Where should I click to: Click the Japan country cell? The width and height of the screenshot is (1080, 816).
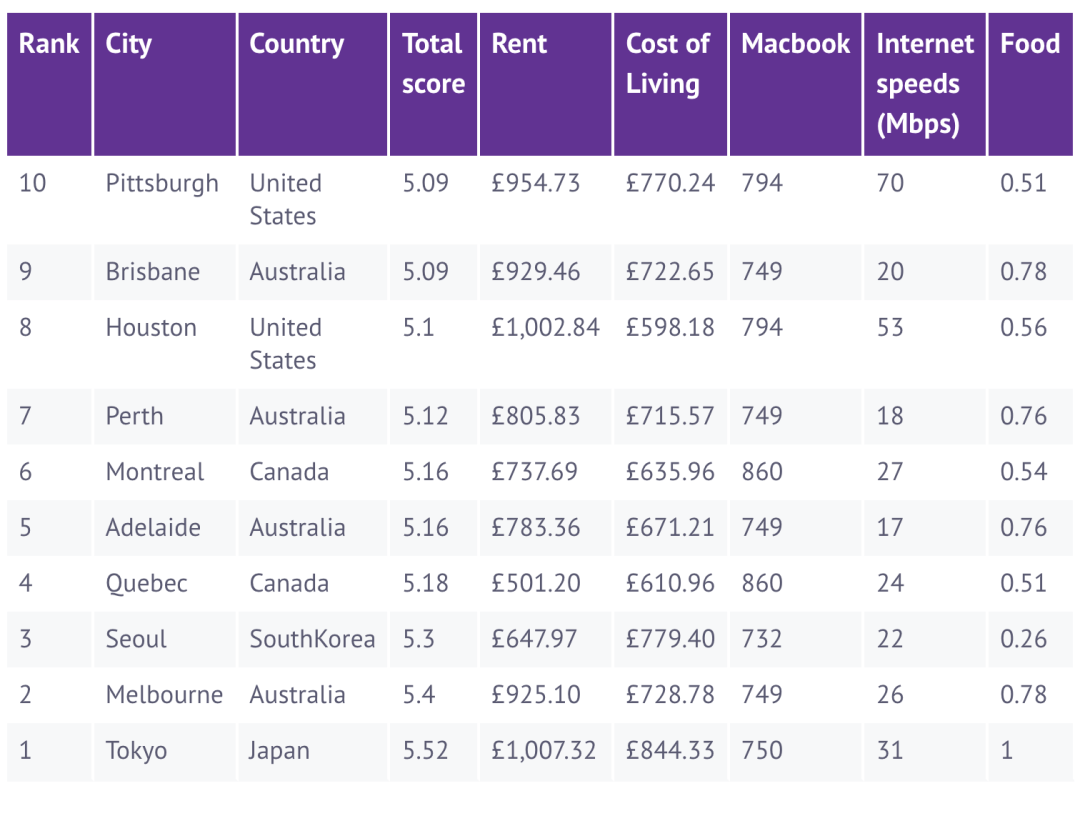click(280, 751)
